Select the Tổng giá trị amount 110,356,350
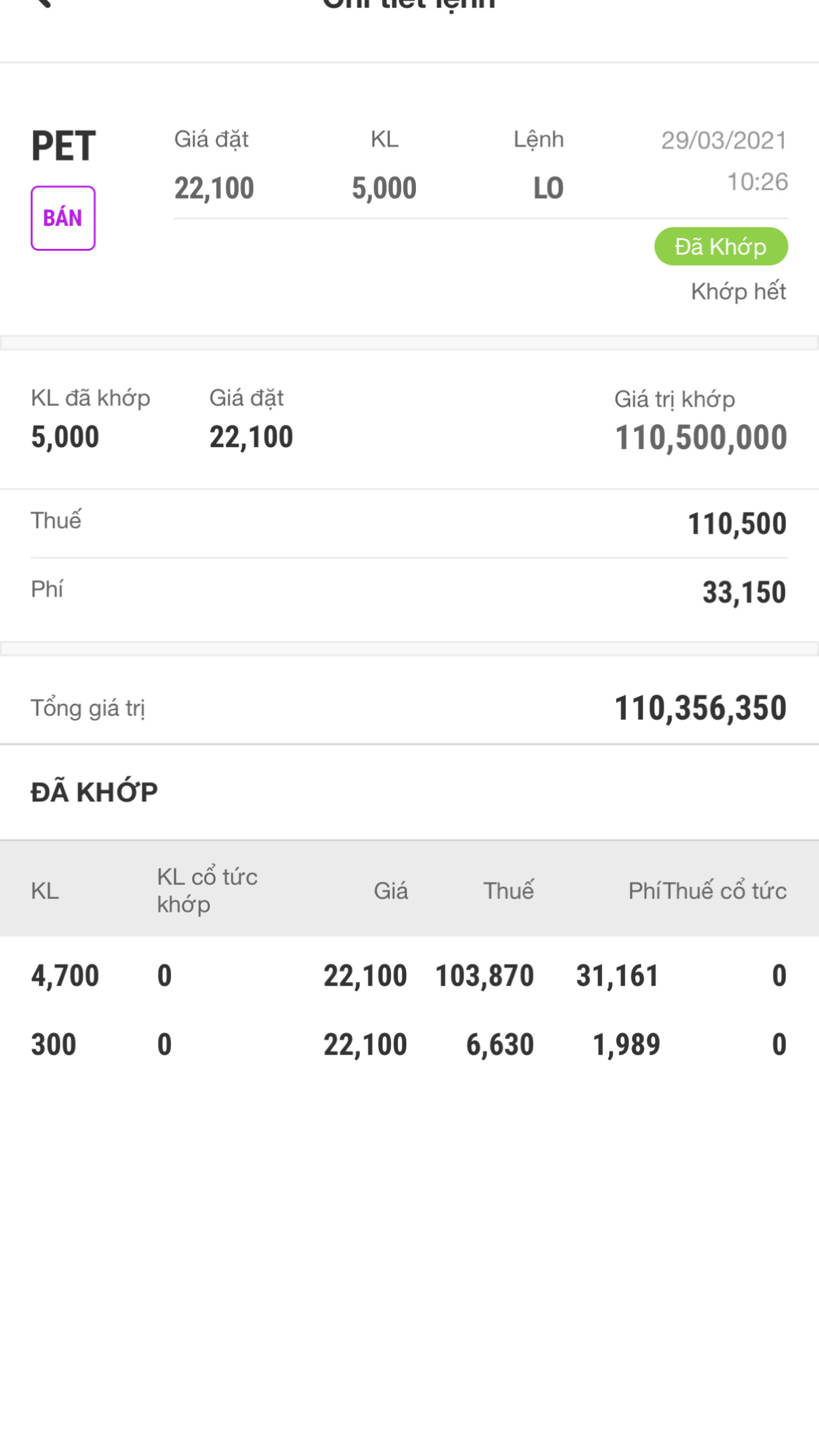Image resolution: width=819 pixels, height=1456 pixels. [700, 708]
